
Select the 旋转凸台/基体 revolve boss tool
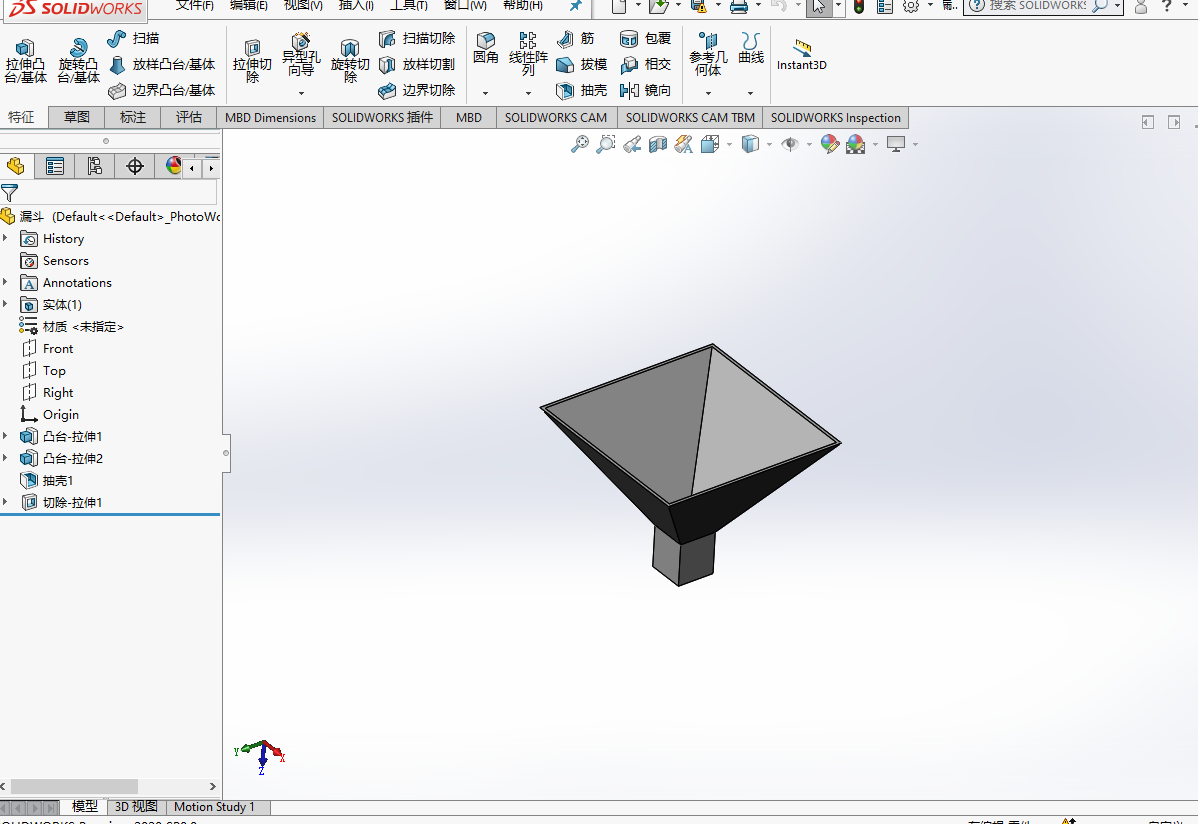(x=78, y=61)
